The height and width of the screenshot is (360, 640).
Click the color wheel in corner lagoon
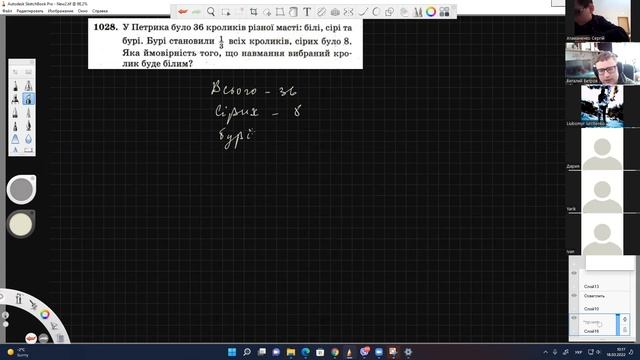click(44, 314)
